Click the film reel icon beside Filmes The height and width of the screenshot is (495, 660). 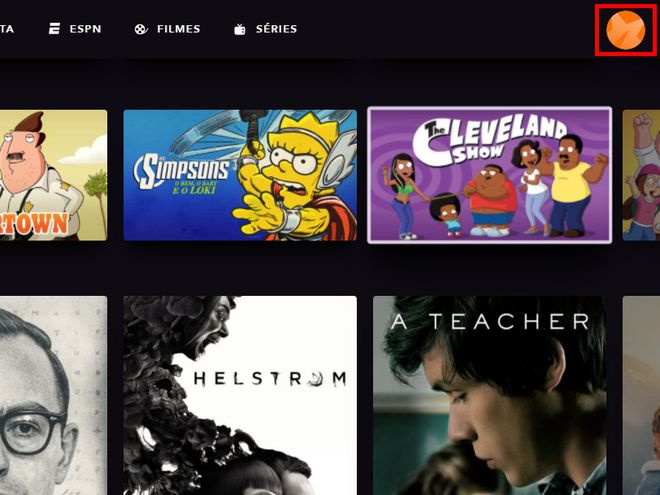coord(141,29)
